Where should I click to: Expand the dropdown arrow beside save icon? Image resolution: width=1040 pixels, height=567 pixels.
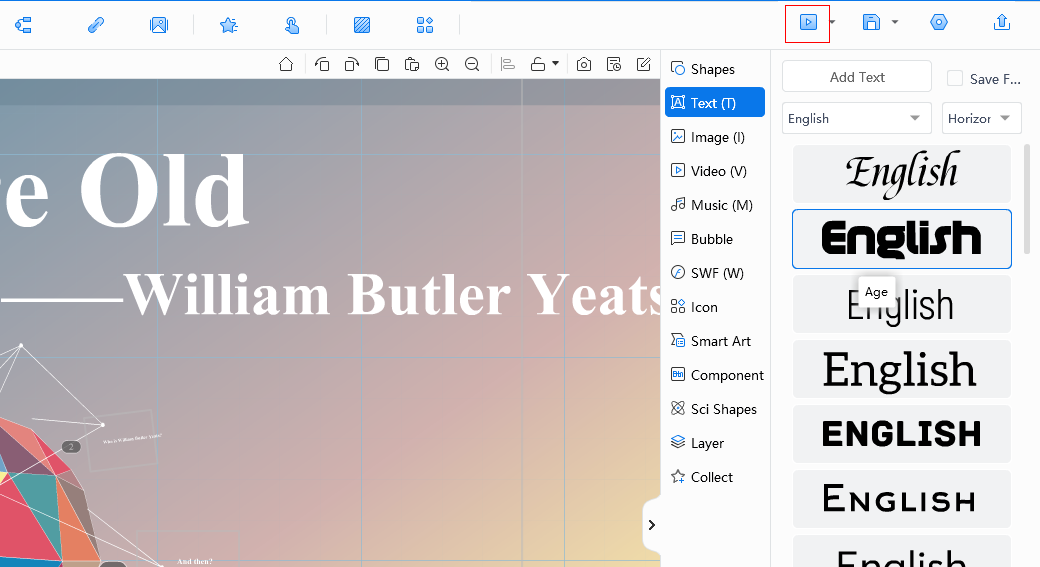point(895,23)
